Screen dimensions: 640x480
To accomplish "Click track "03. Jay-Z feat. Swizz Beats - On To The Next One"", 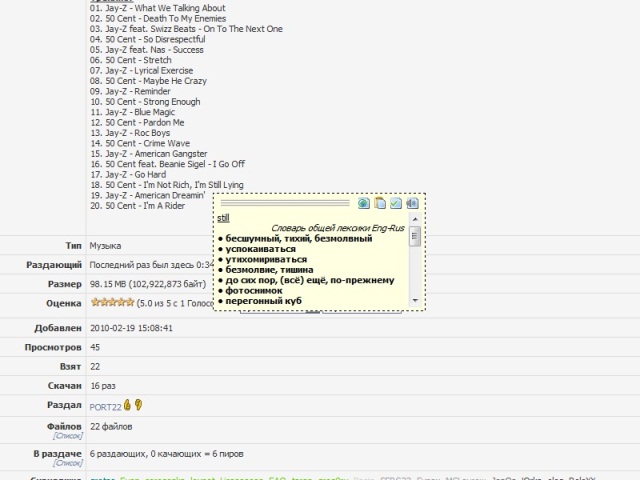I will (186, 29).
